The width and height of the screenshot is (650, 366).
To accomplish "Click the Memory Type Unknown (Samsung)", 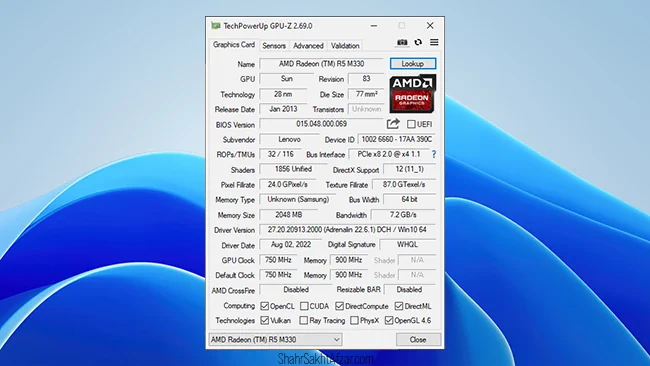I will [298, 199].
